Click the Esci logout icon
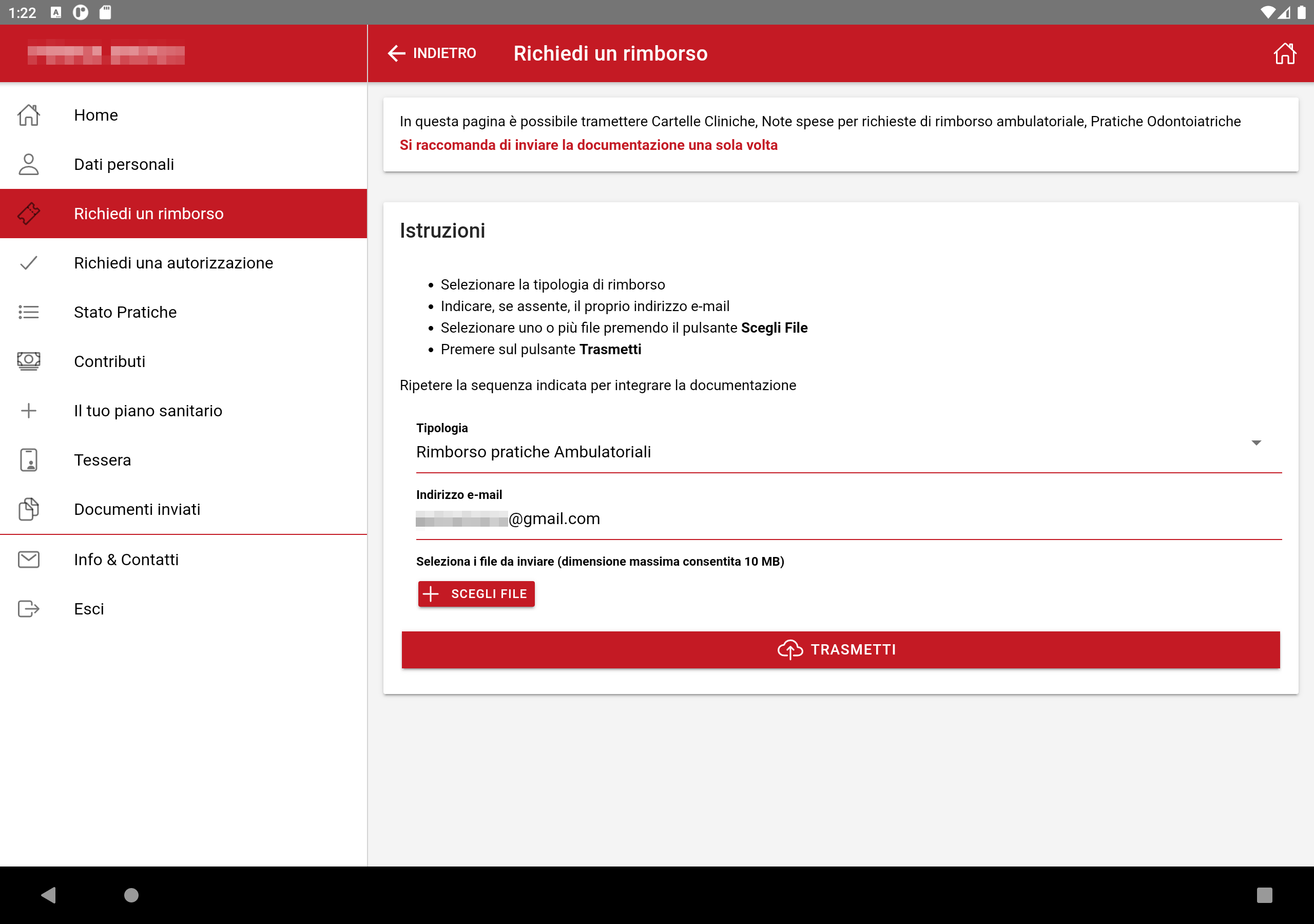 pos(29,609)
